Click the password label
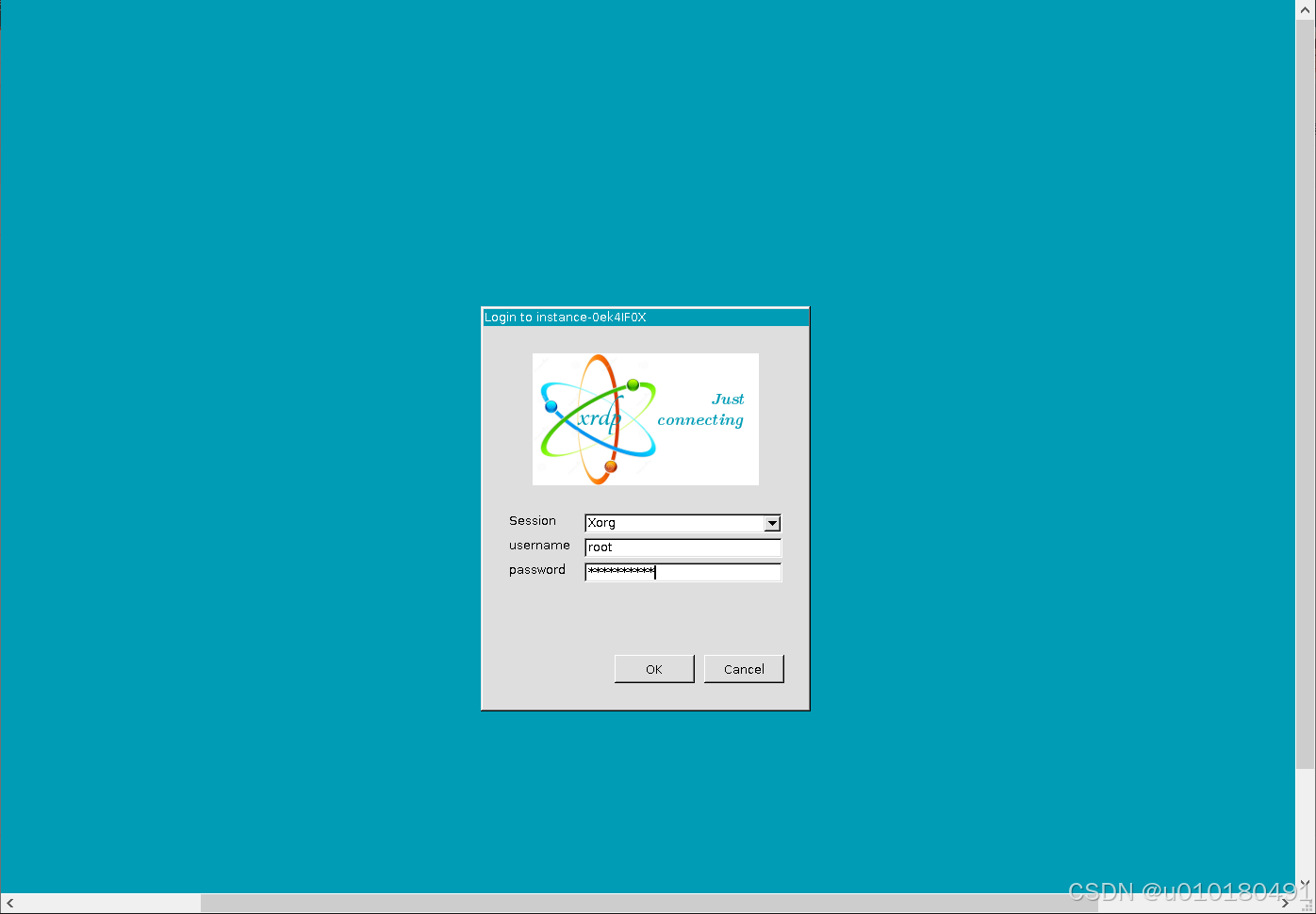Image resolution: width=1316 pixels, height=914 pixels. pos(537,570)
